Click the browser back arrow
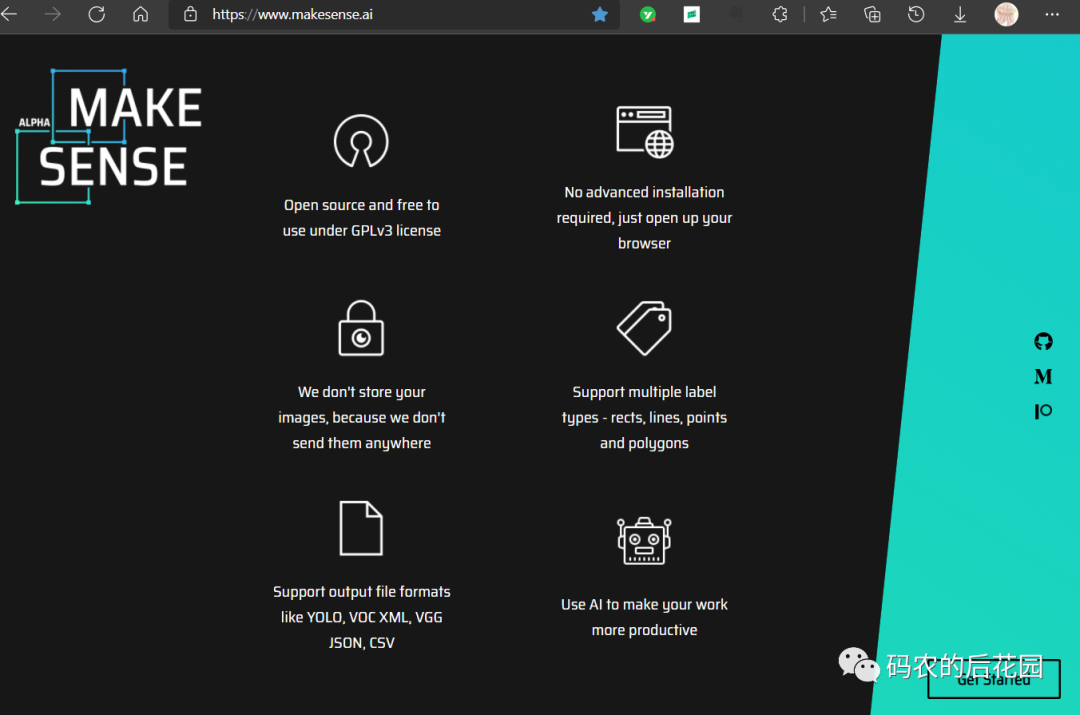The height and width of the screenshot is (715, 1080). [9, 14]
